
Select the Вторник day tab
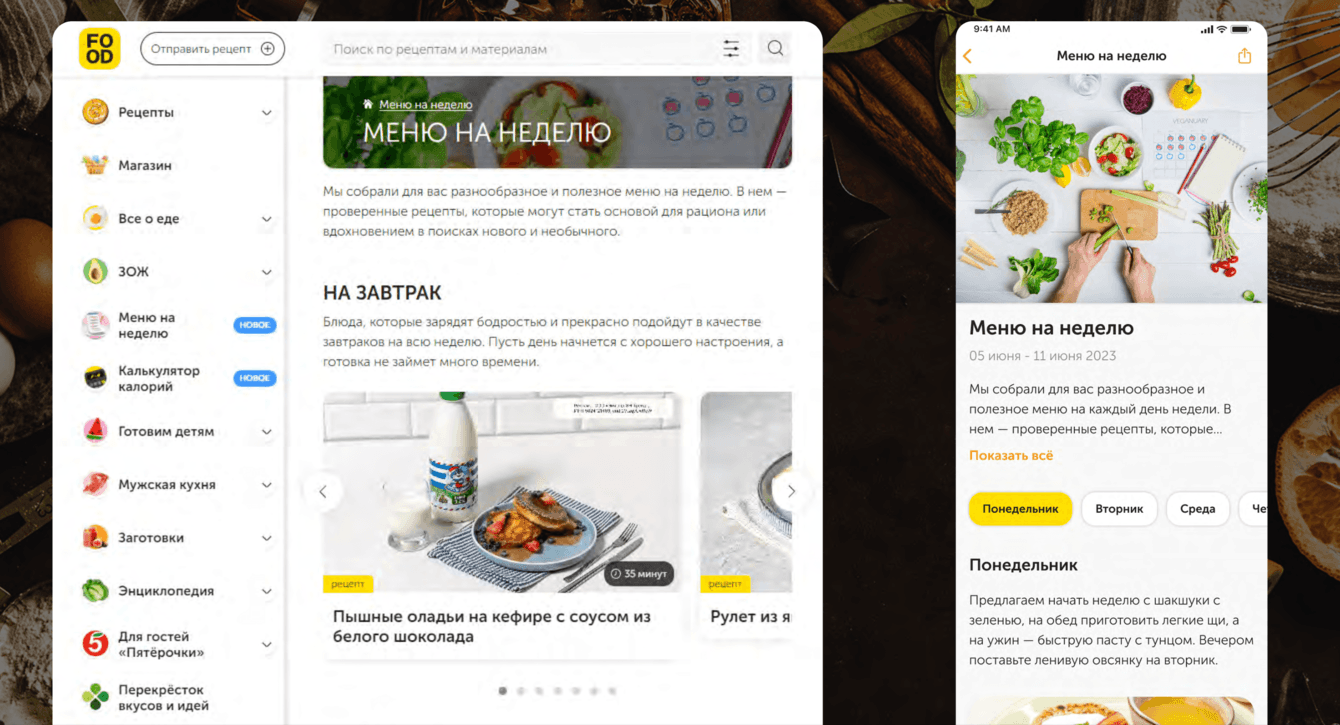[1119, 509]
